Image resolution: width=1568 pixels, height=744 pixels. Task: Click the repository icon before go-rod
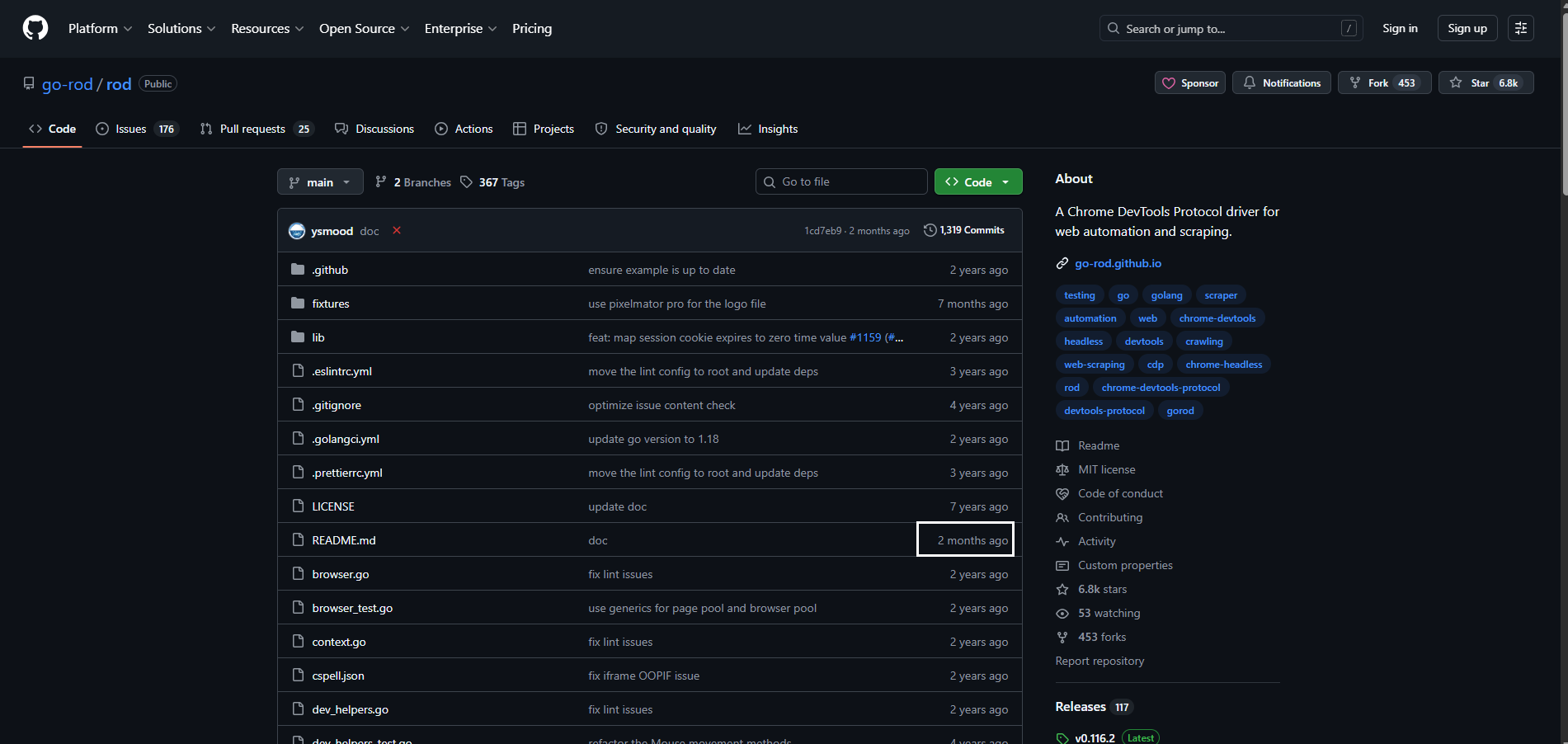pos(29,83)
